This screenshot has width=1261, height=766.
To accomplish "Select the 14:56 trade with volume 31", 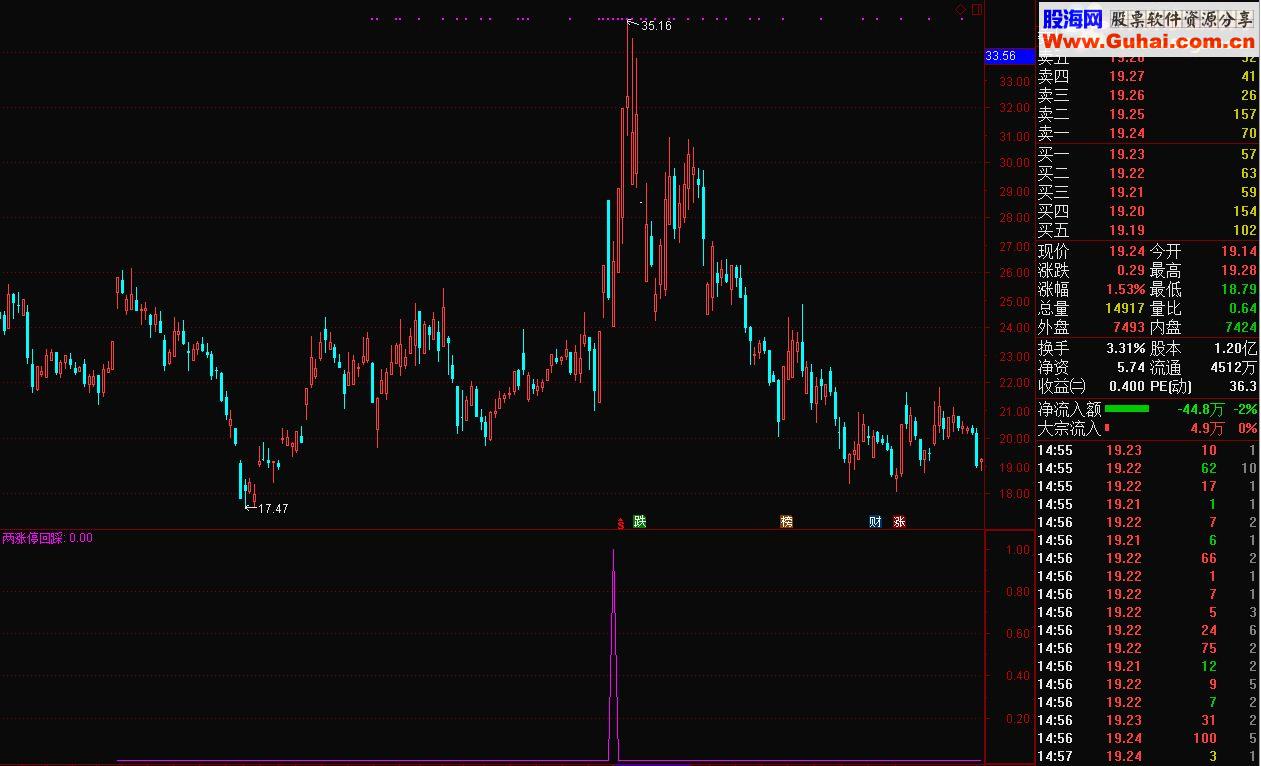I will [1148, 720].
